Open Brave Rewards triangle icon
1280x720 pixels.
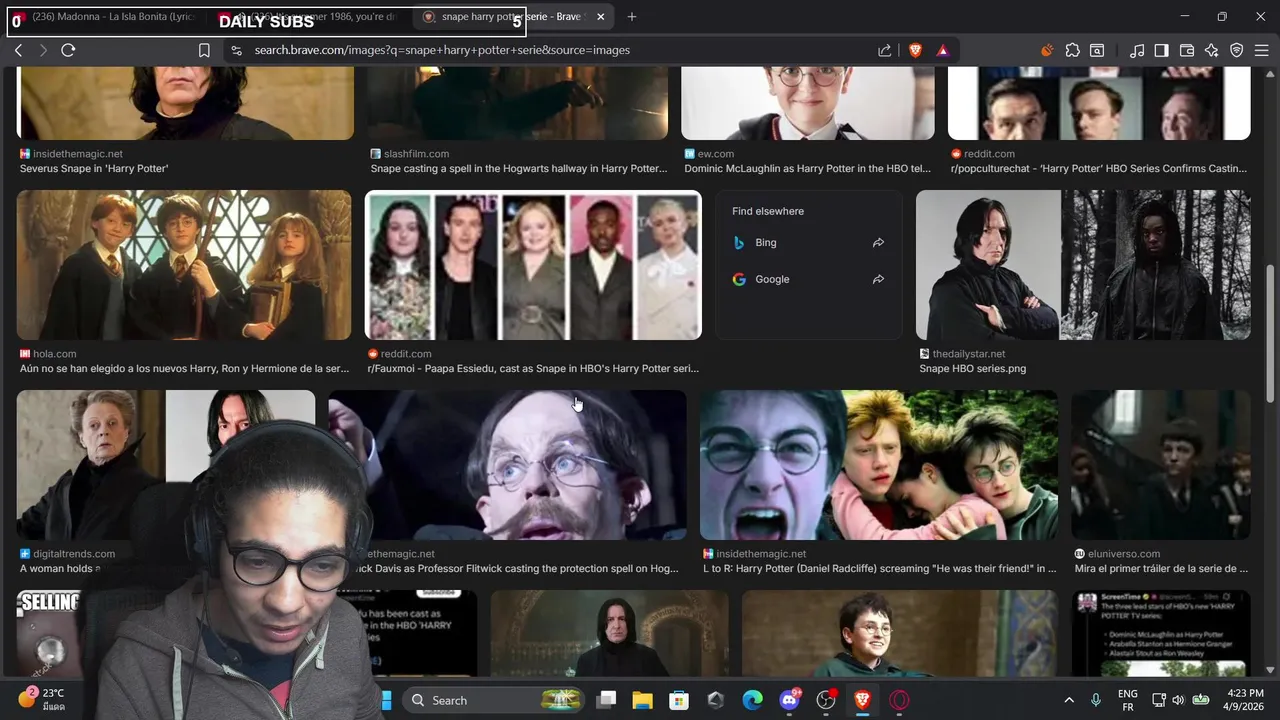[x=942, y=50]
